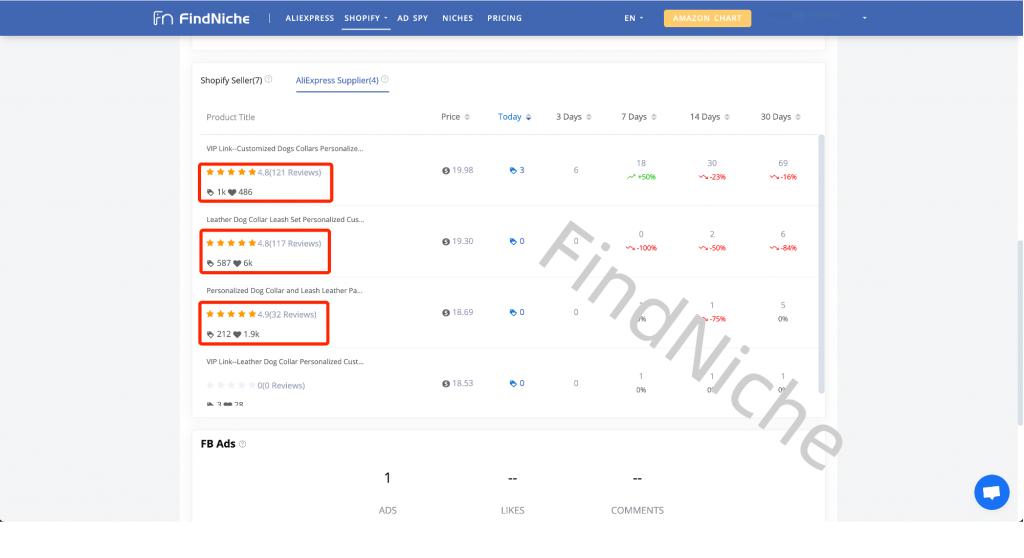
Task: Click the orders tag icon beside 212
Action: click(210, 335)
